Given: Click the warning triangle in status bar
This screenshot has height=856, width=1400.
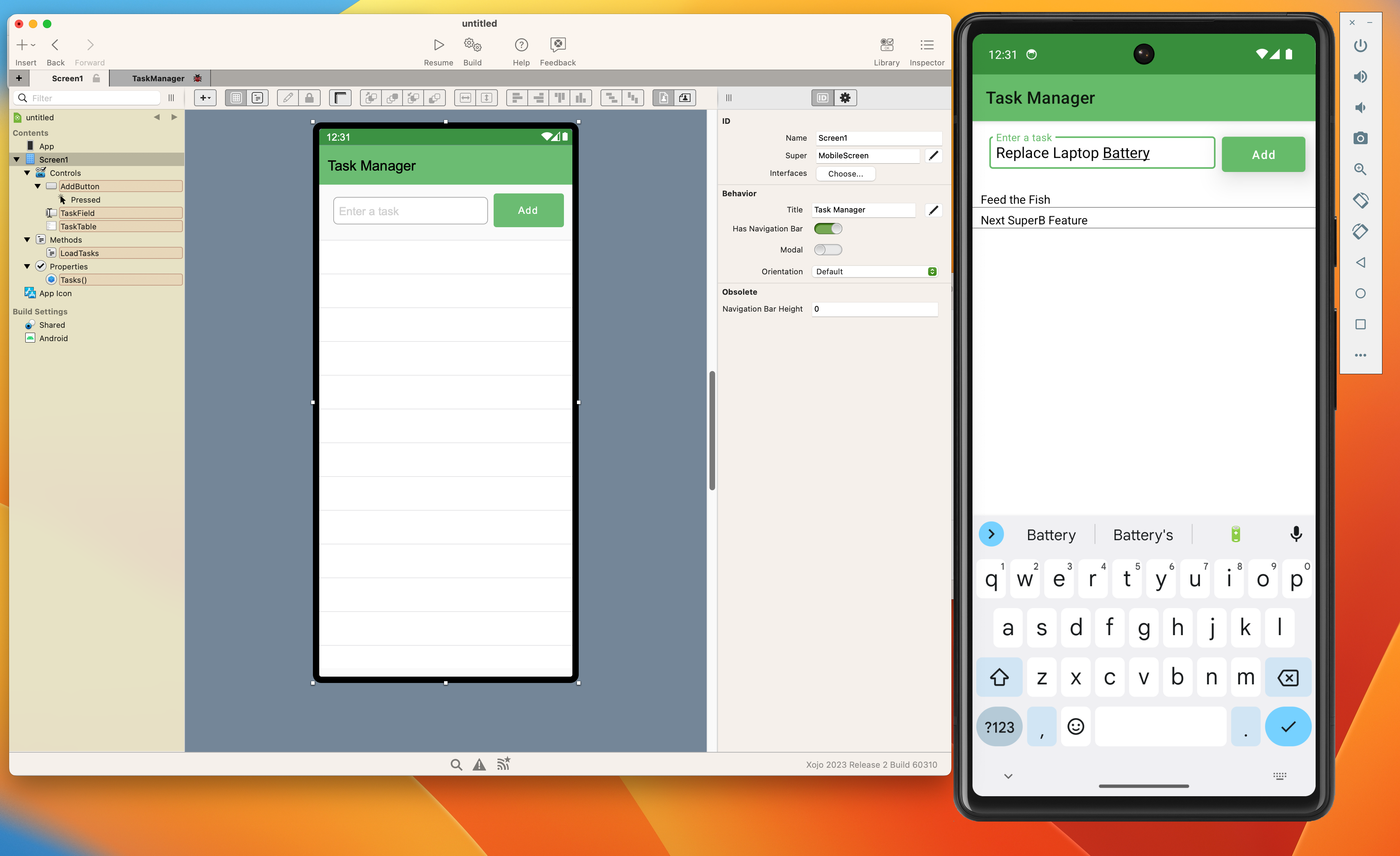Looking at the screenshot, I should pos(480,765).
